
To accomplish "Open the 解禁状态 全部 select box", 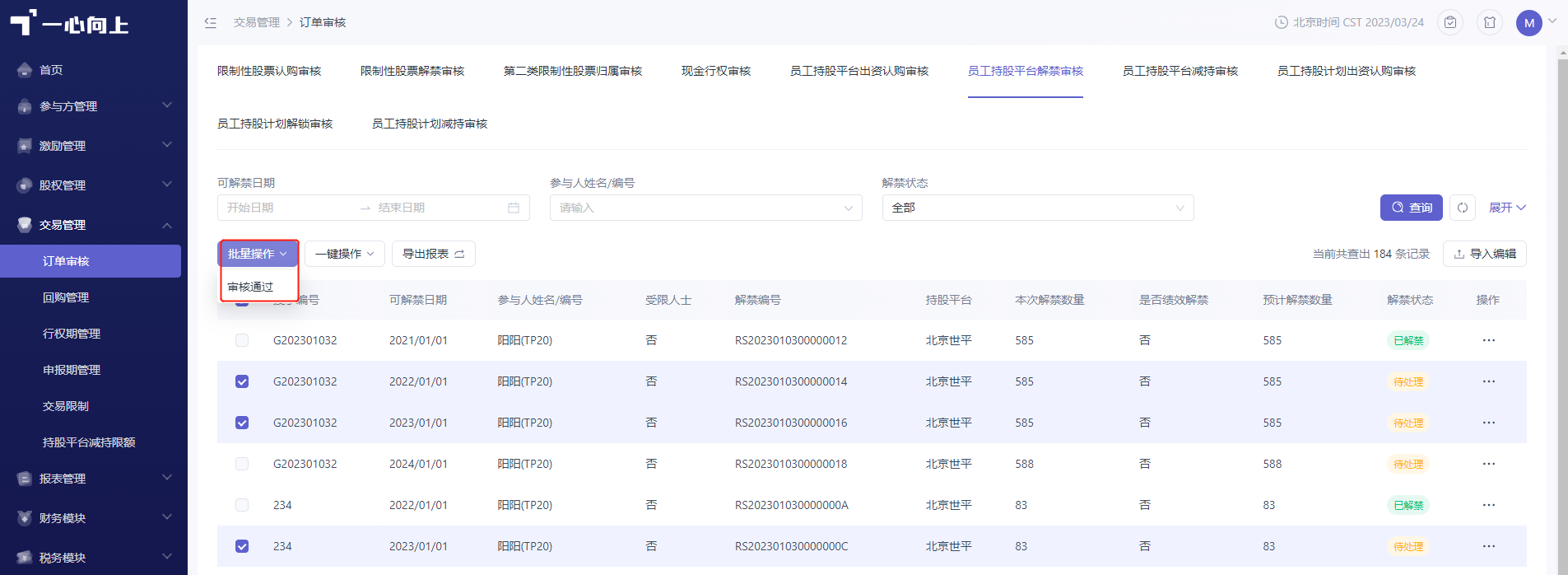I will click(1038, 208).
